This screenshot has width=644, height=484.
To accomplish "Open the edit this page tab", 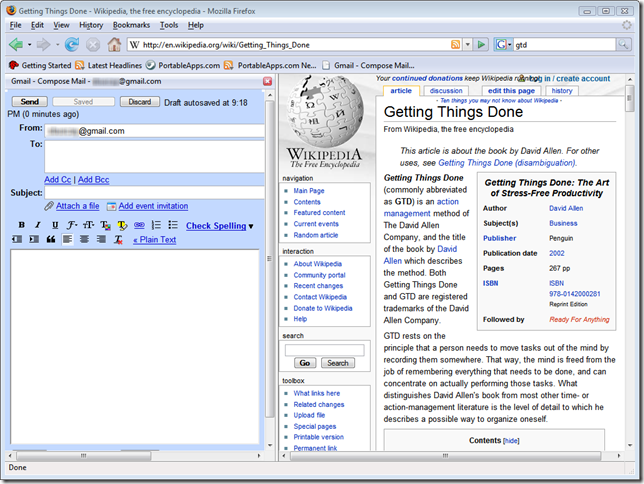I will (x=511, y=91).
